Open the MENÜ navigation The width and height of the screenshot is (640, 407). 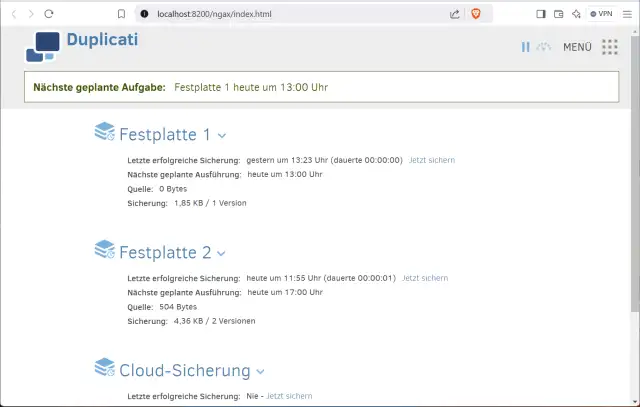[x=577, y=47]
